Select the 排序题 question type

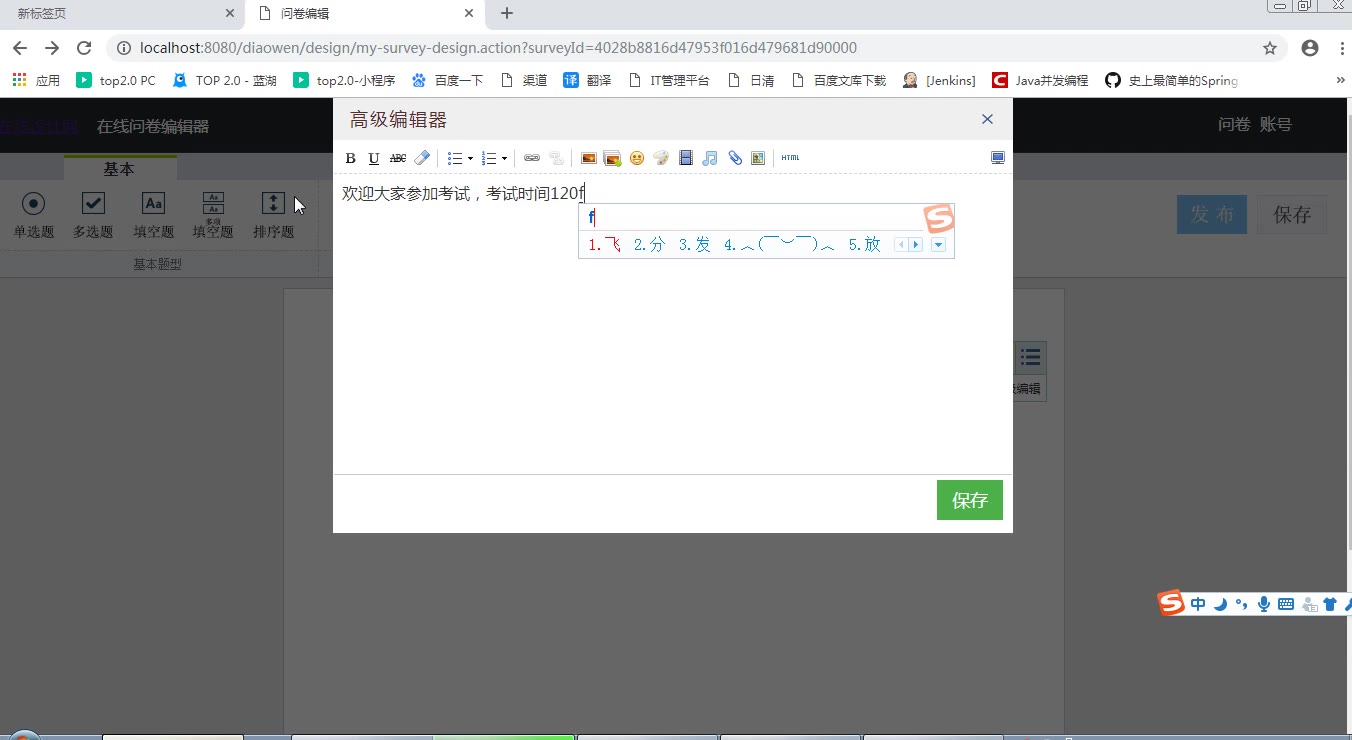click(x=273, y=214)
